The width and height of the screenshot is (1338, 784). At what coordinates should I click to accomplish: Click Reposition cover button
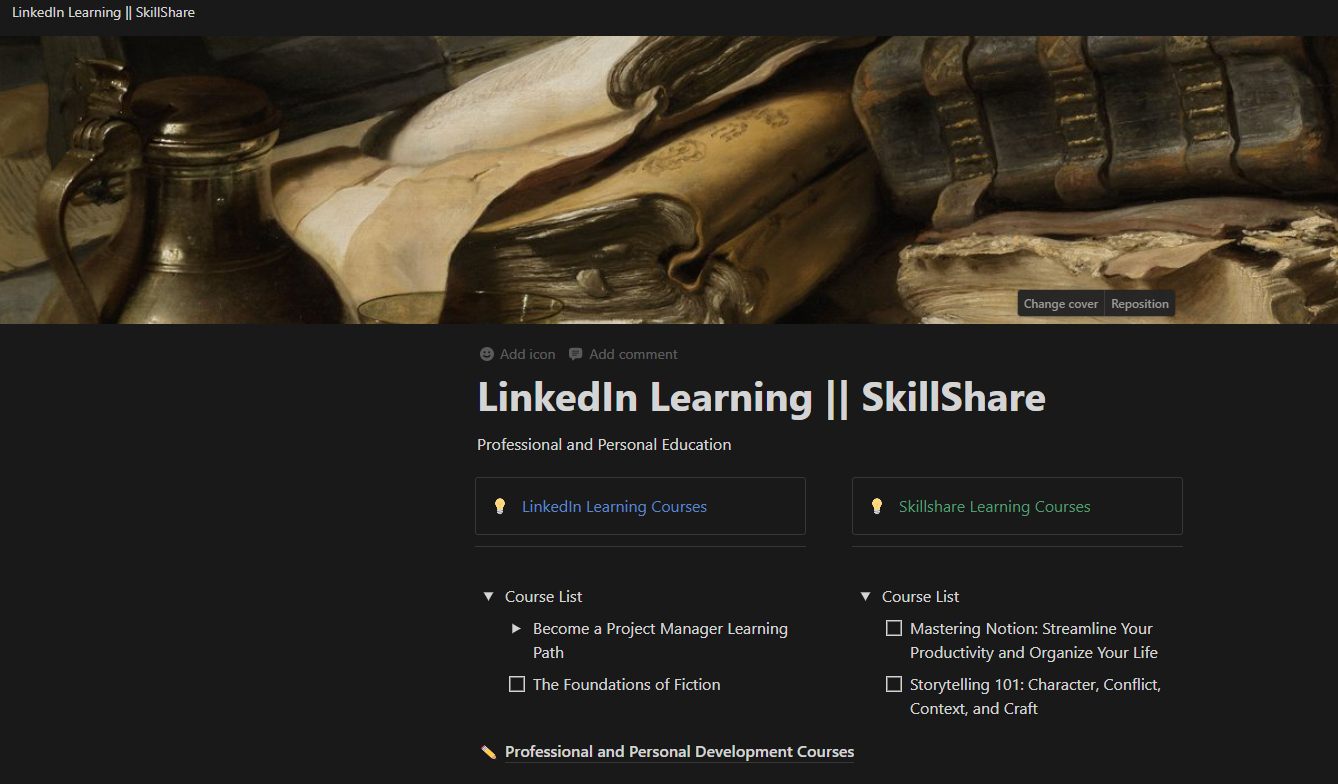click(x=1140, y=304)
